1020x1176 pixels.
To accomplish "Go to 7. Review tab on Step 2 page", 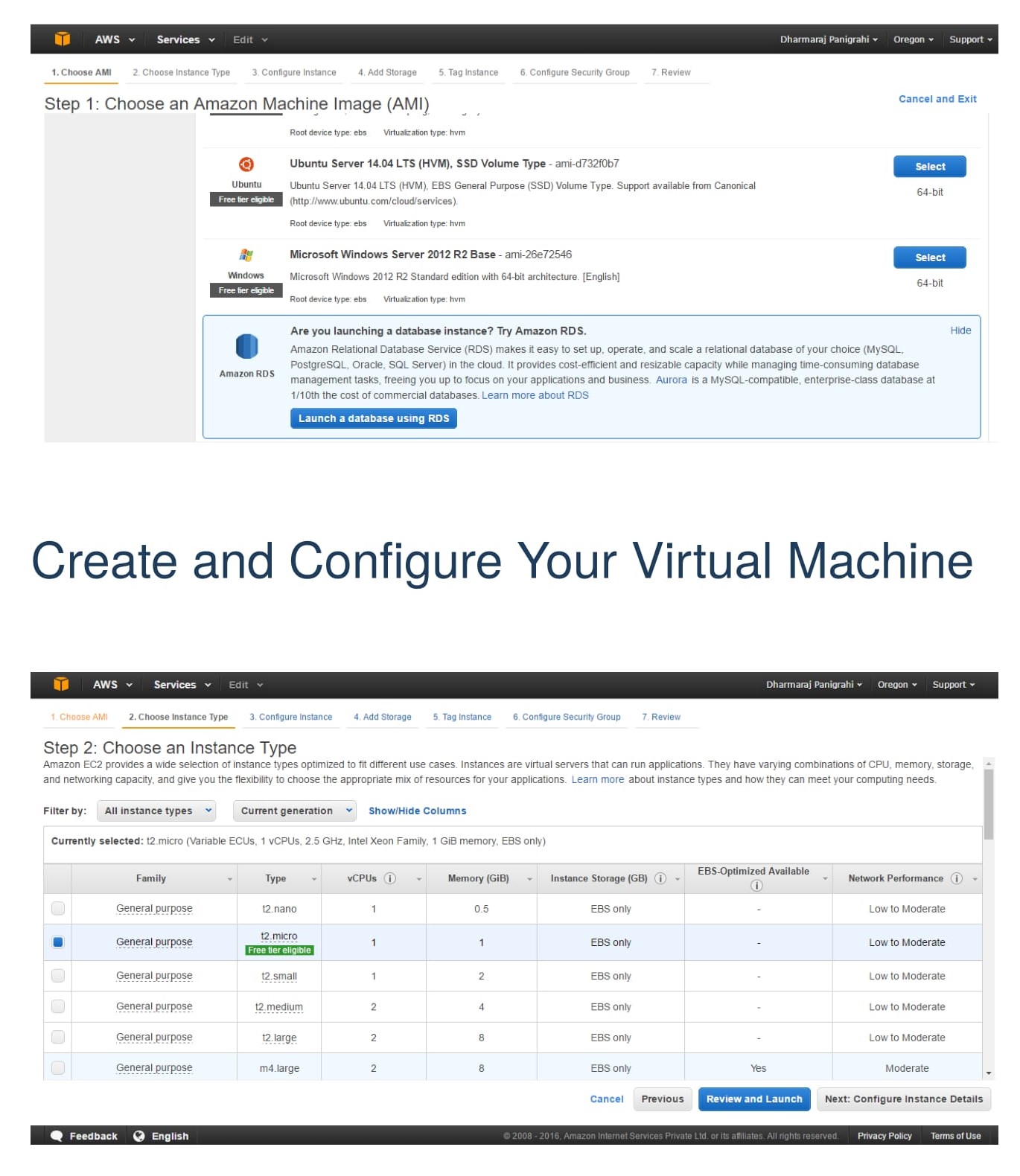I will [661, 717].
